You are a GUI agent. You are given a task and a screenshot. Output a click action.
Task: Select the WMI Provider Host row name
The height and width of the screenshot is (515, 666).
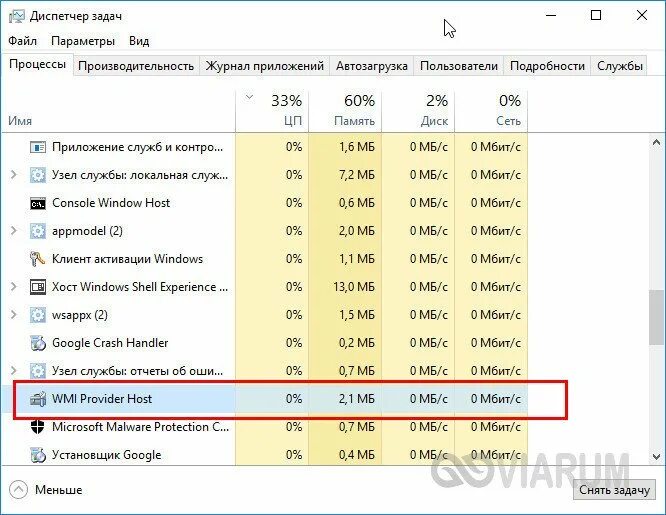[102, 399]
